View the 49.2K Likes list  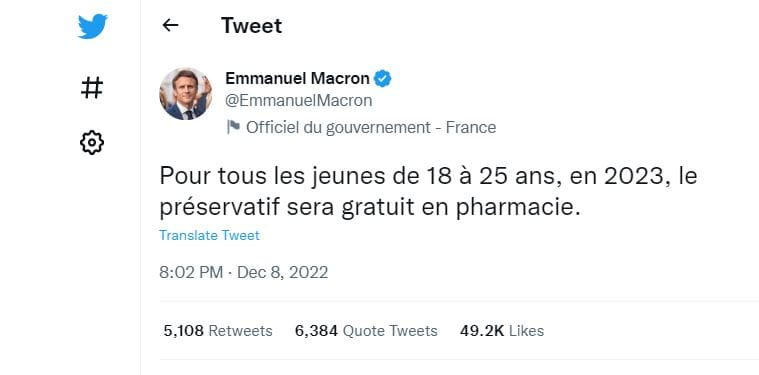coord(502,331)
